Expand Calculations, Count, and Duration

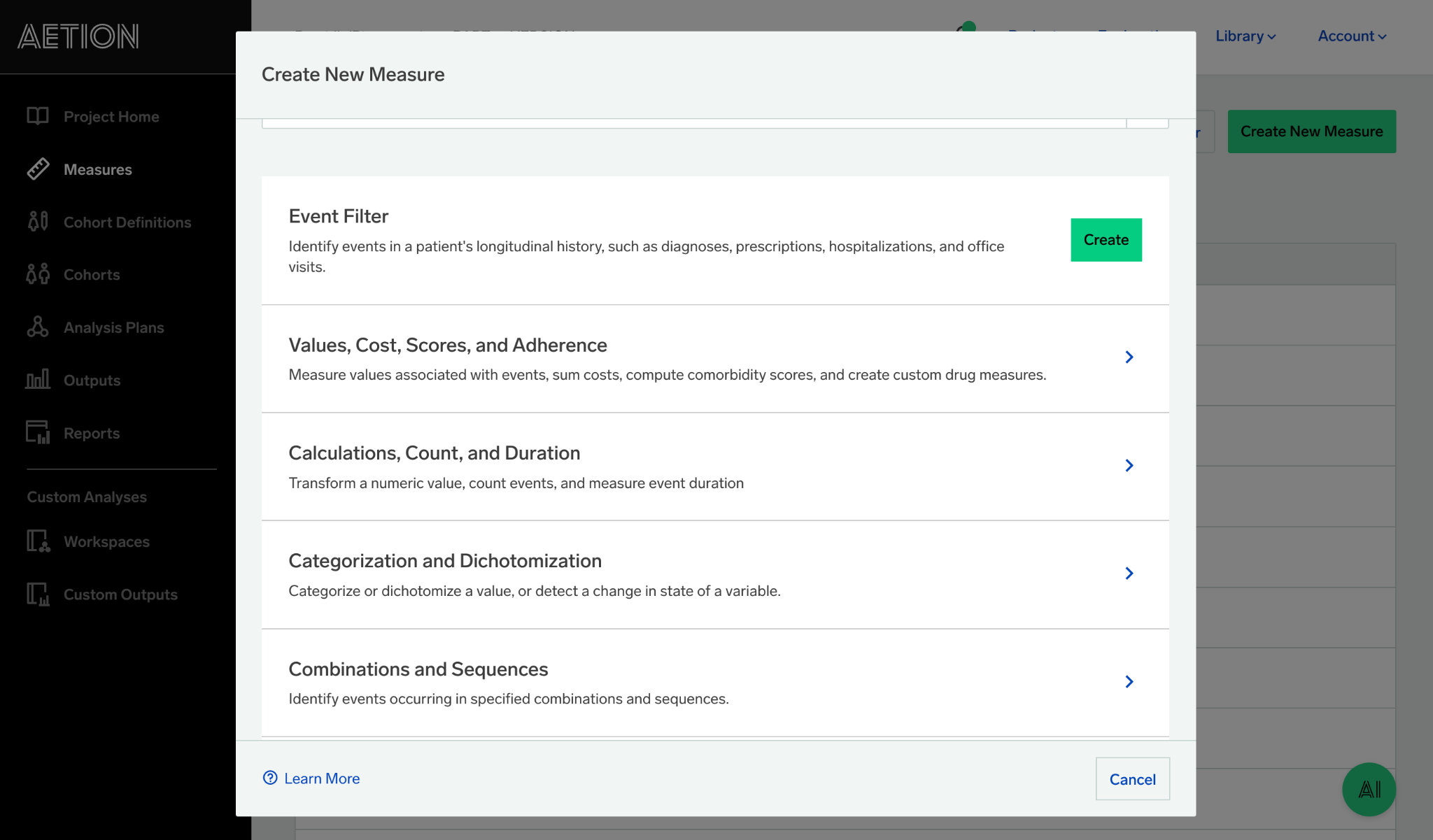1129,465
